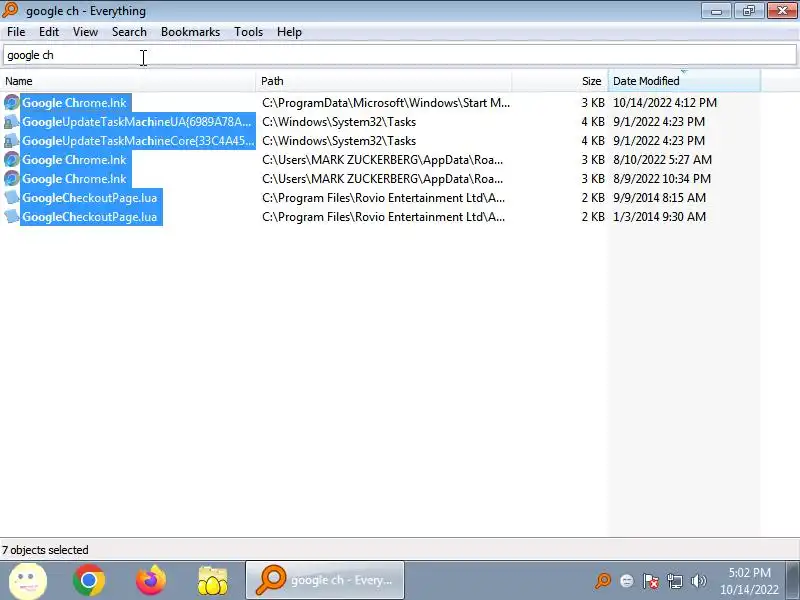This screenshot has width=800, height=600.
Task: Sort results by the Size column header
Action: click(560, 81)
